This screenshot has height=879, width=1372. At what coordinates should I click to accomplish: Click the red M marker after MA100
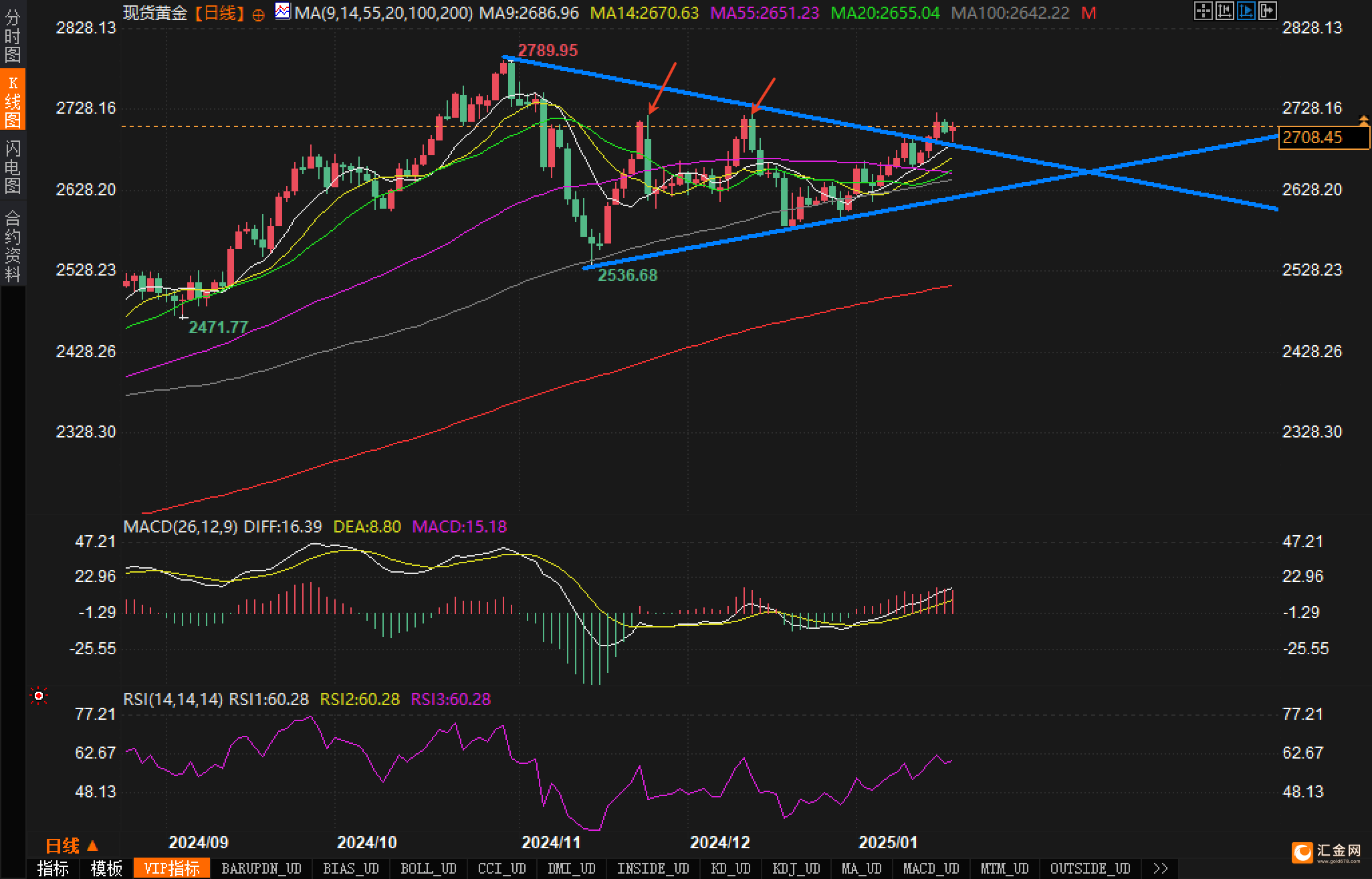[1089, 13]
